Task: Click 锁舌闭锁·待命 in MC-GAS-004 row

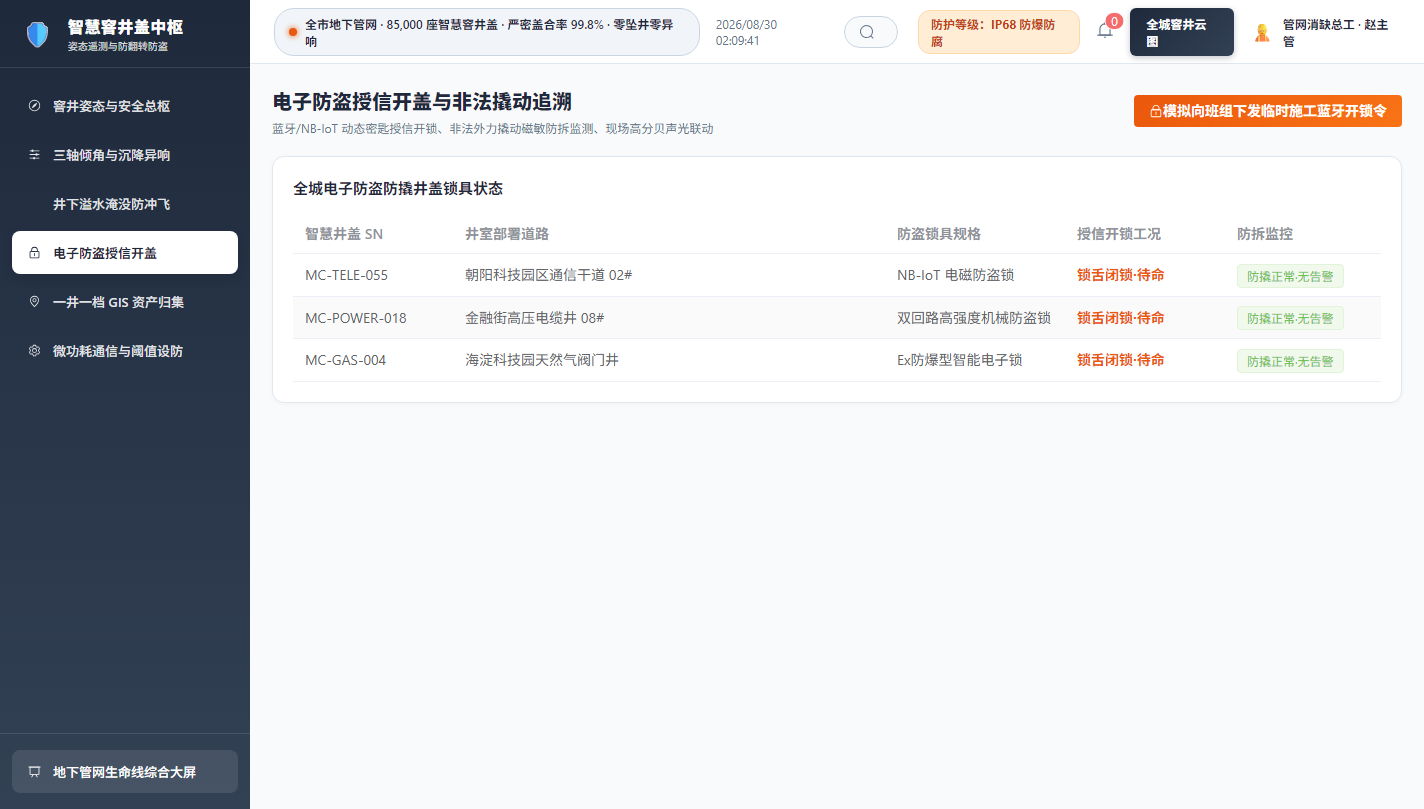Action: tap(1121, 360)
